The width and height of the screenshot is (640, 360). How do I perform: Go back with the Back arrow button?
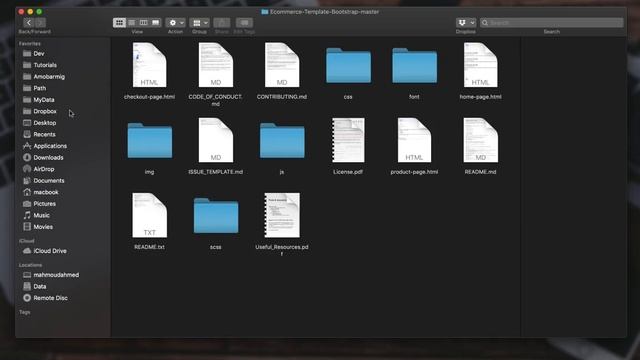28,23
